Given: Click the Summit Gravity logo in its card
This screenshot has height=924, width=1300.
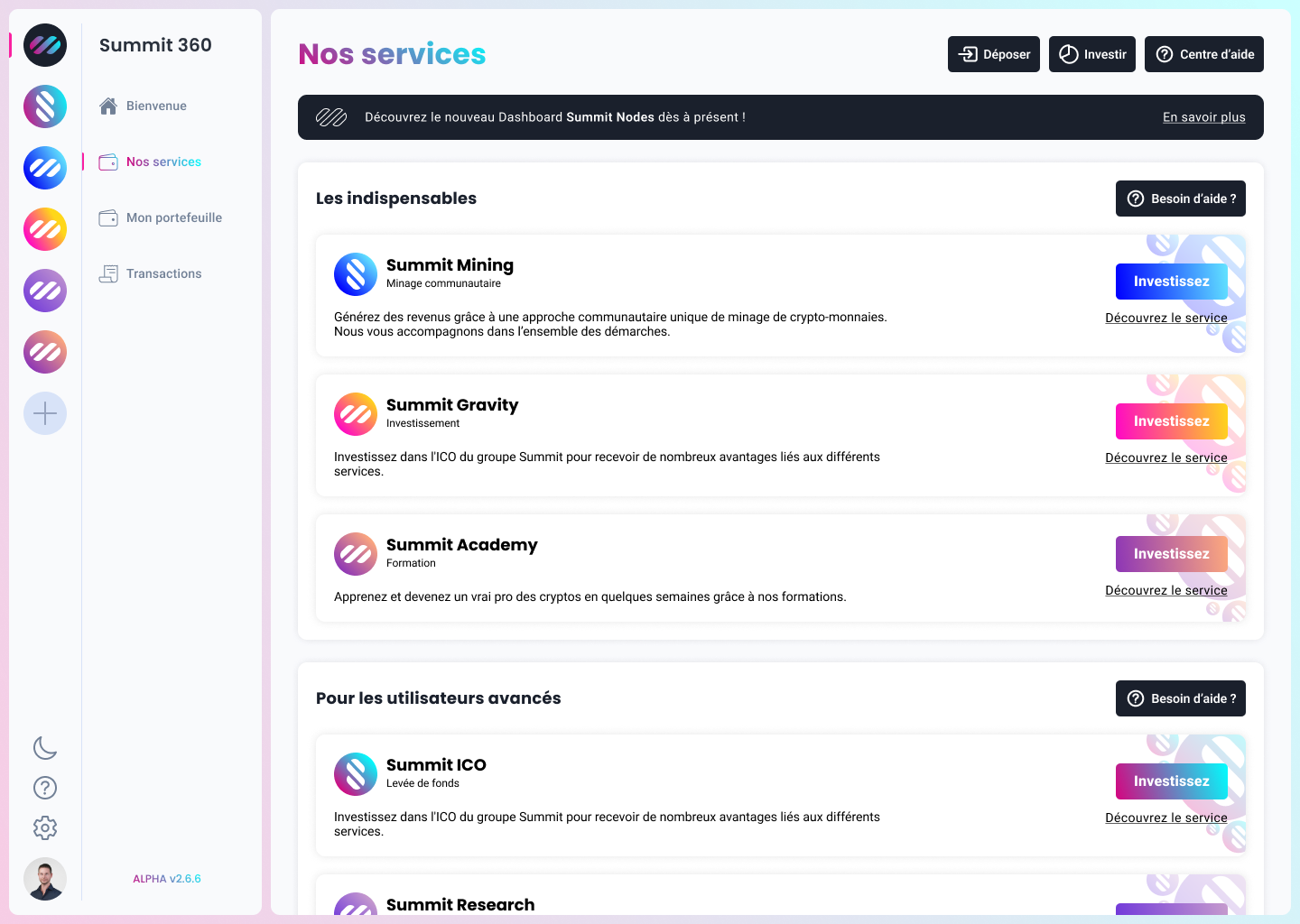Looking at the screenshot, I should 356,414.
